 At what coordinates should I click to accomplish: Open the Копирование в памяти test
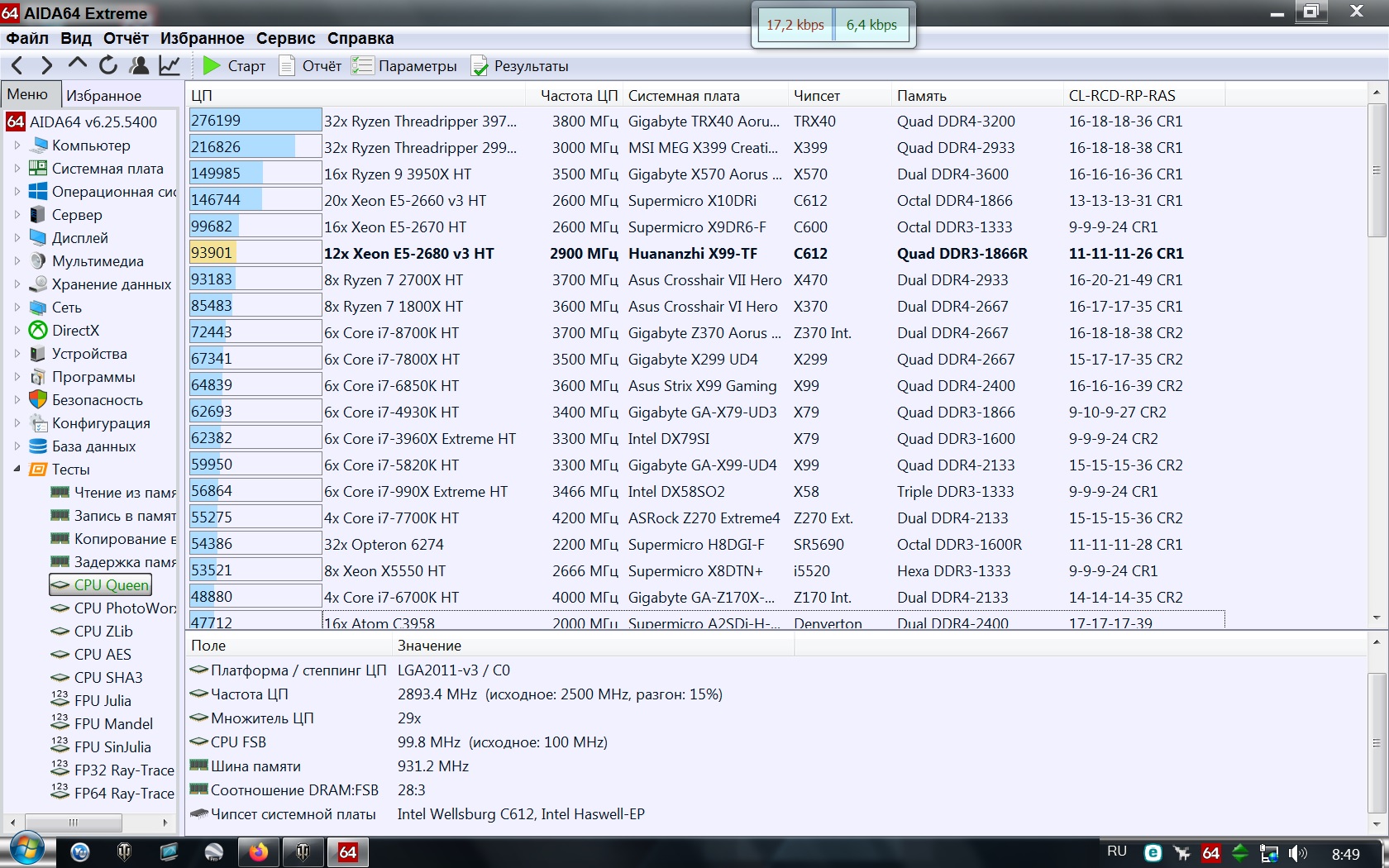(x=113, y=539)
